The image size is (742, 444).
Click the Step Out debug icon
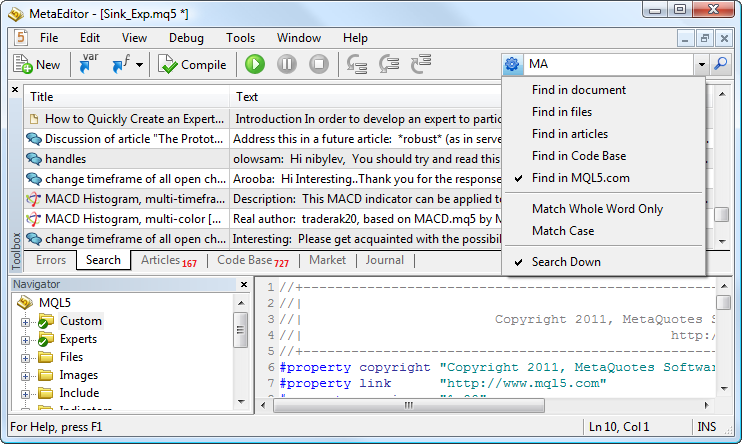click(421, 64)
